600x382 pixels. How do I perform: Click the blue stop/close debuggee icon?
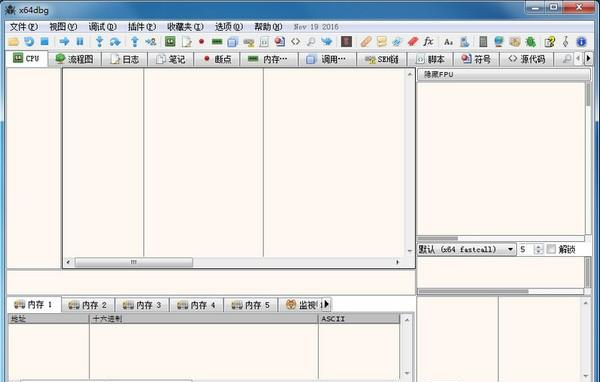[x=45, y=41]
